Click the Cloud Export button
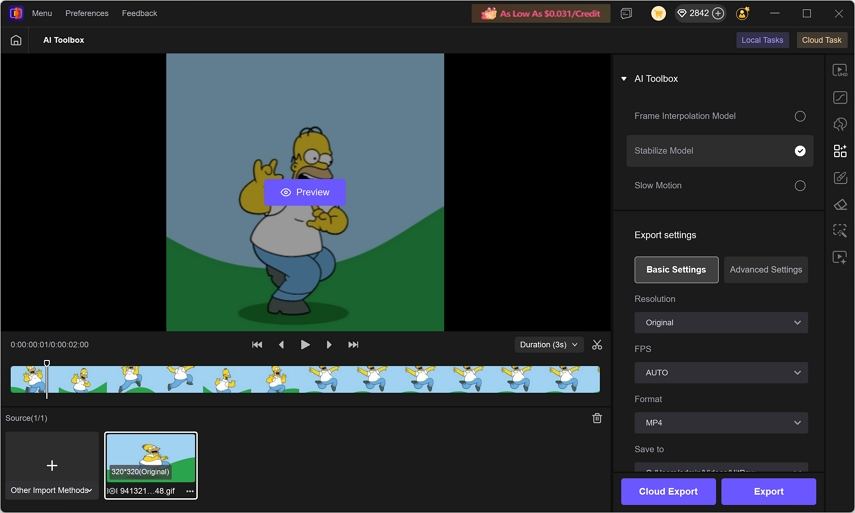855x513 pixels. [x=668, y=492]
